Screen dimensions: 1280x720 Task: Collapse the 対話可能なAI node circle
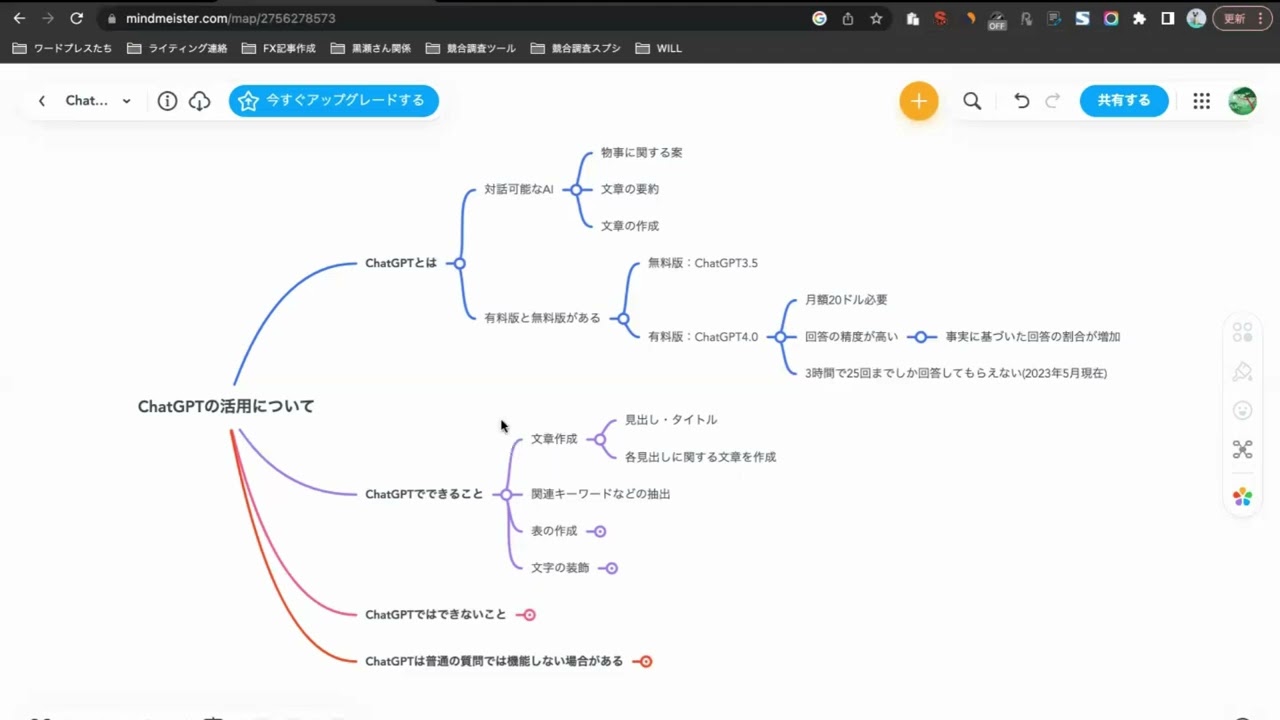[576, 189]
